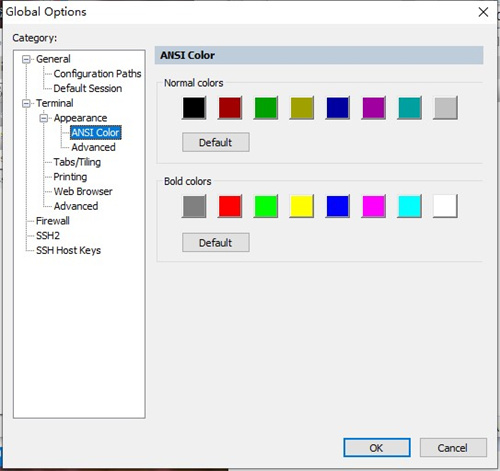Pick the bold bright red swatch
This screenshot has height=471, width=500.
(230, 206)
